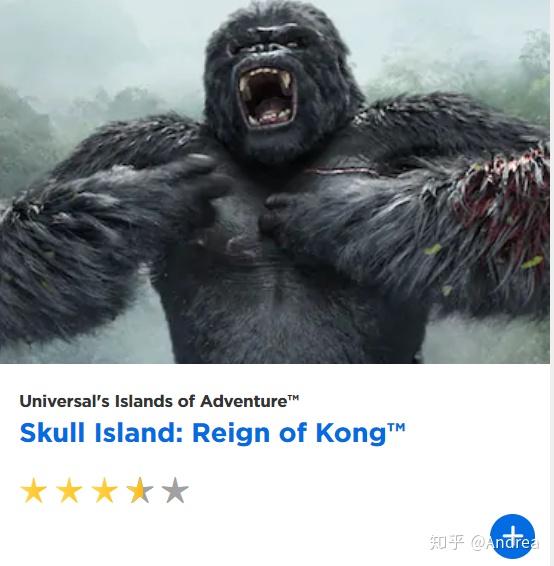This screenshot has width=554, height=566.
Task: Select the first gold rating star
Action: [x=34, y=490]
